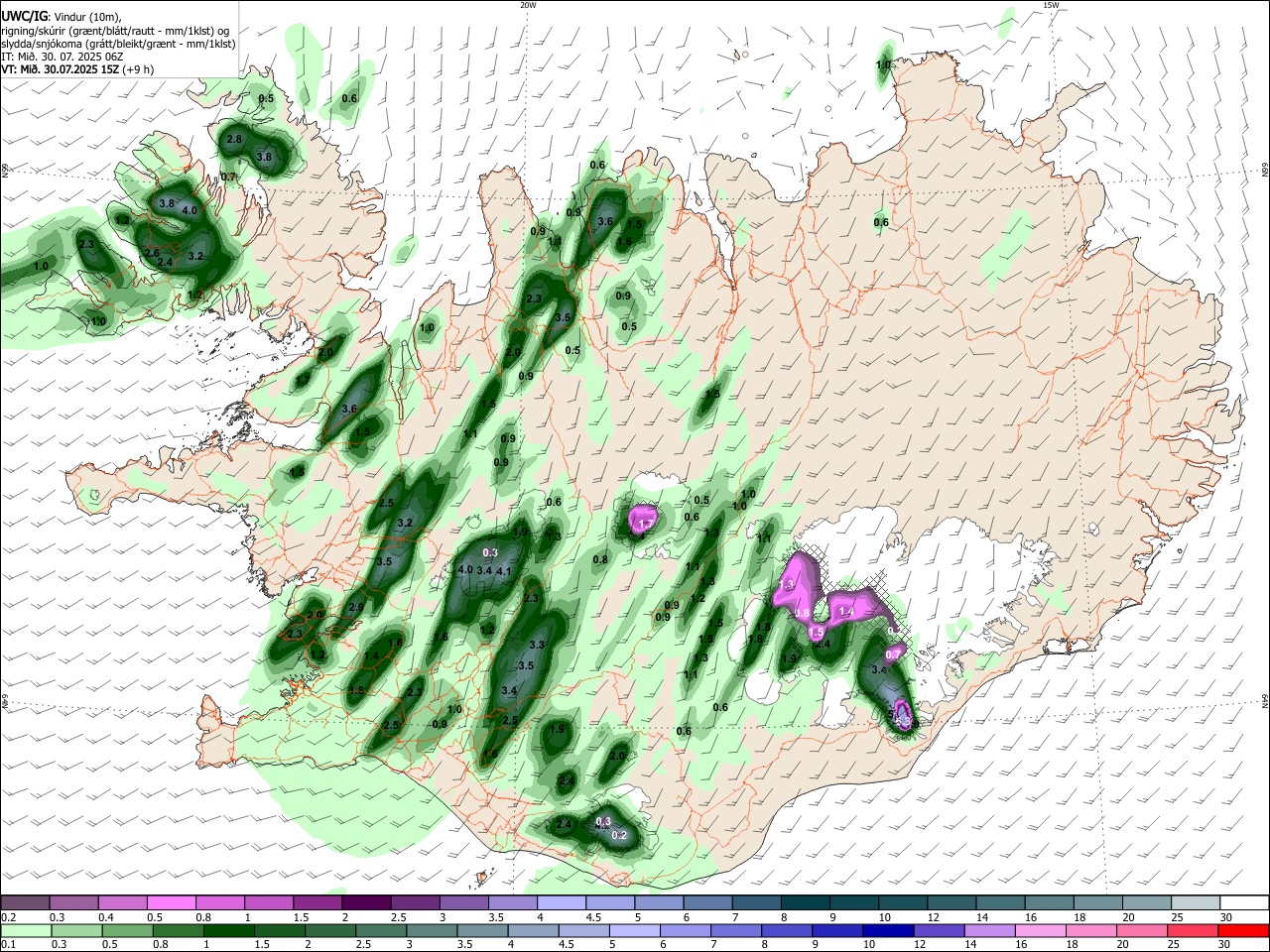Click the '15W' longitude label
1270x952 pixels.
[x=1051, y=5]
